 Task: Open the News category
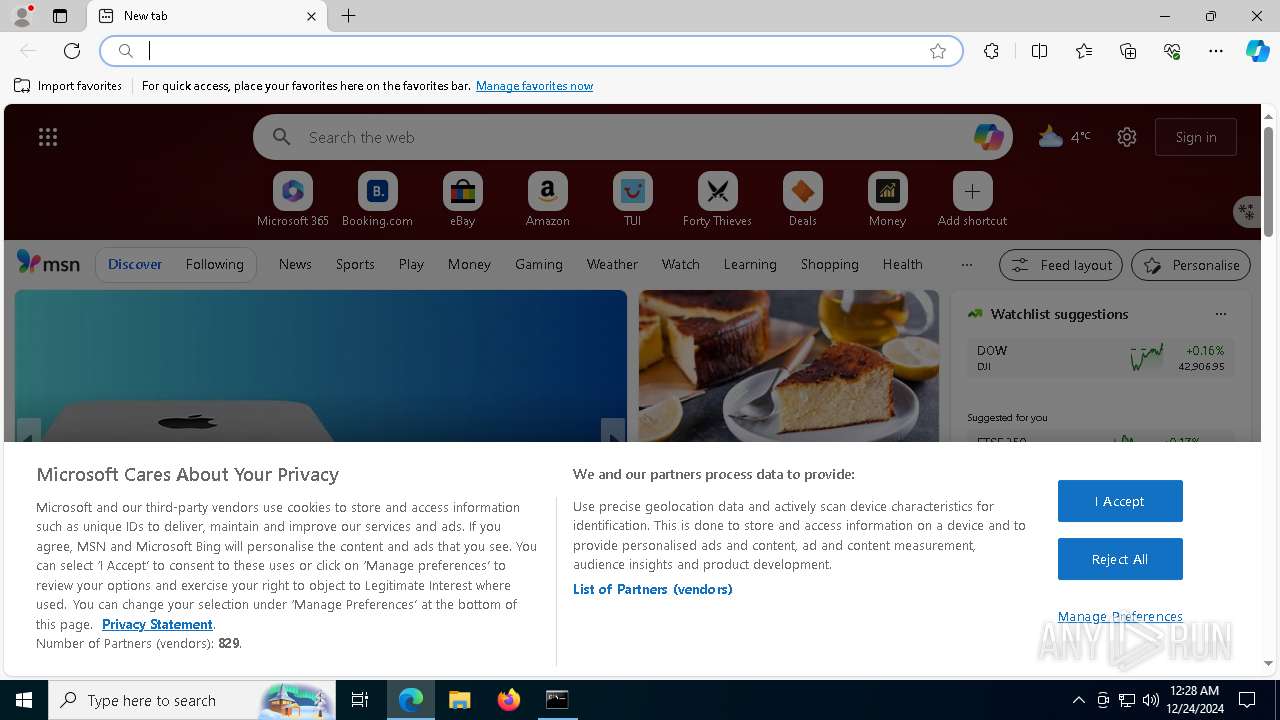point(295,264)
